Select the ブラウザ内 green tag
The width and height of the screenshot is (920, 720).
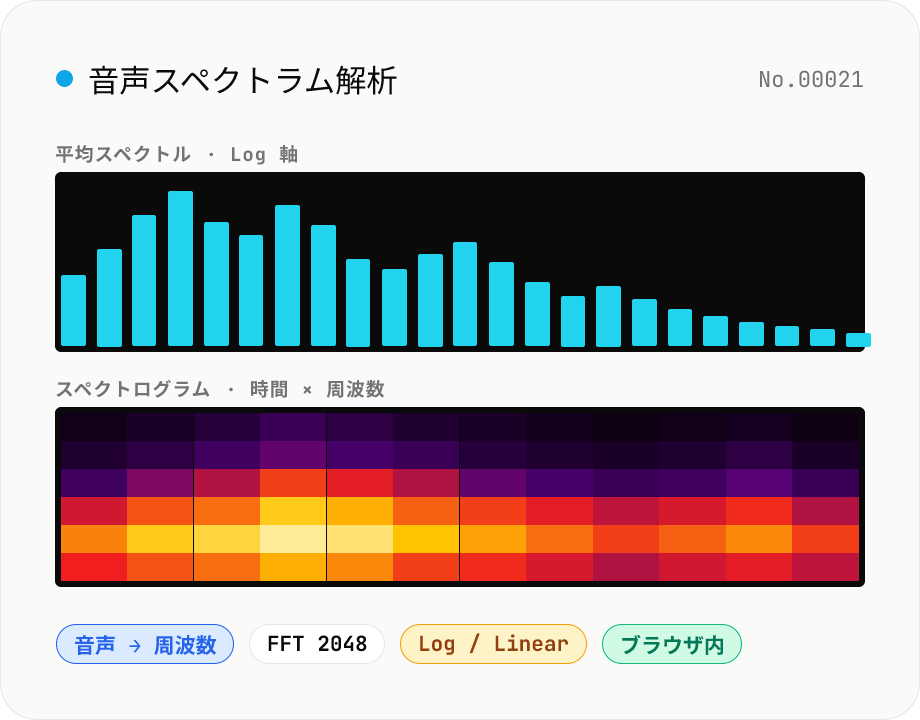pyautogui.click(x=672, y=644)
